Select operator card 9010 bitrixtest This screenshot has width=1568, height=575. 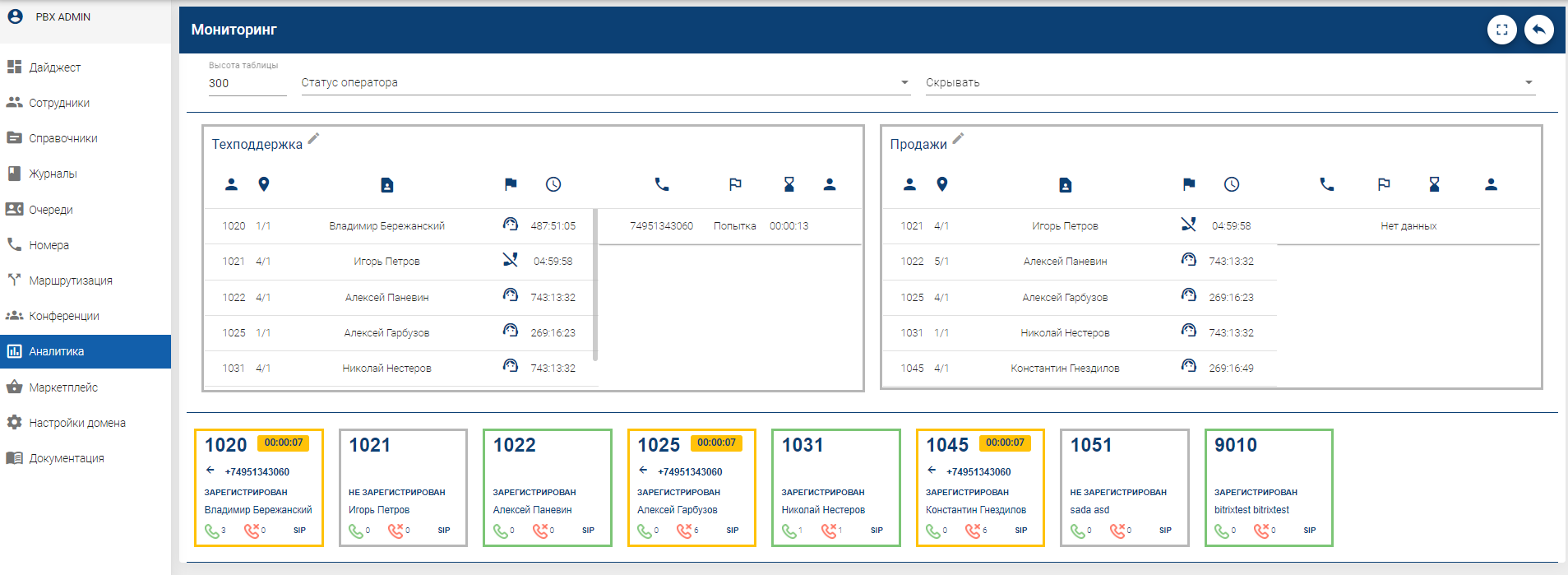click(x=1268, y=487)
